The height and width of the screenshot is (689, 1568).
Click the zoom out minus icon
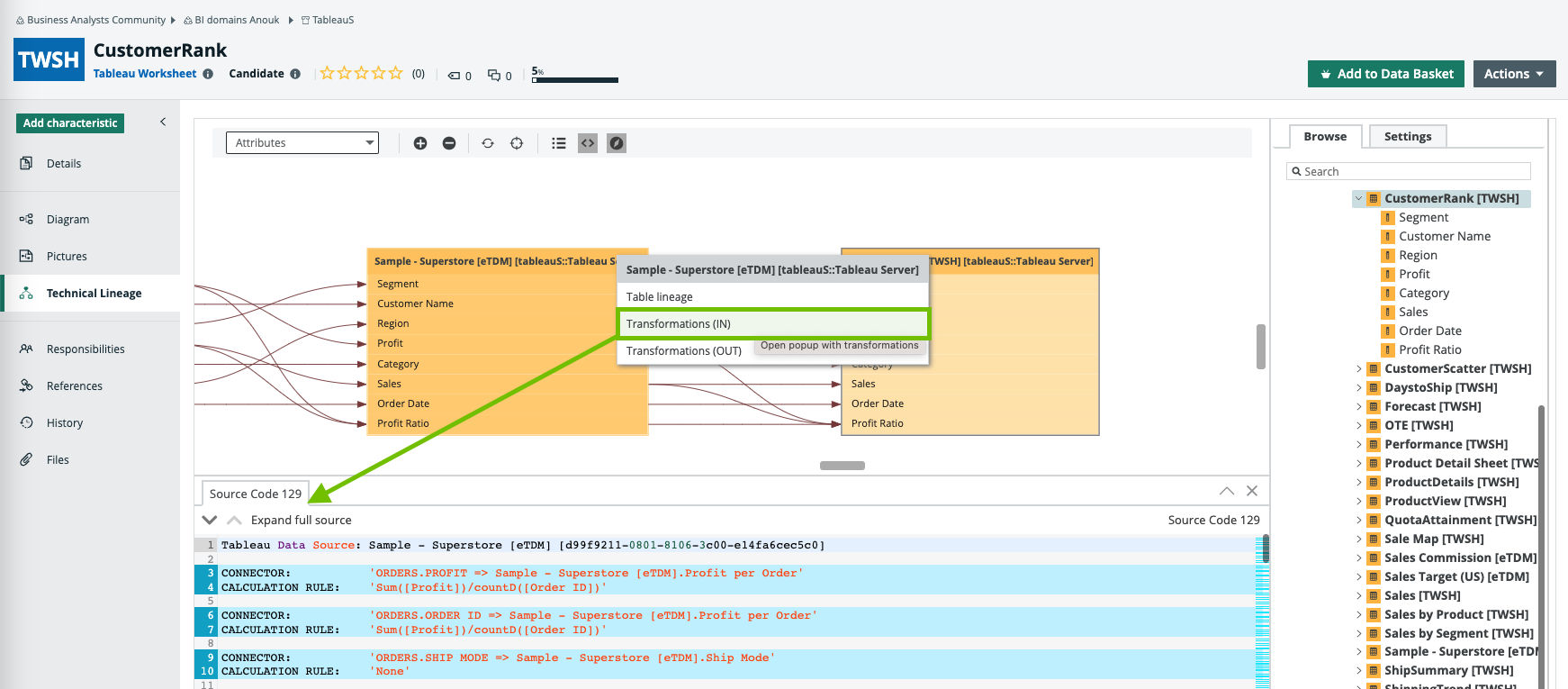pos(449,143)
